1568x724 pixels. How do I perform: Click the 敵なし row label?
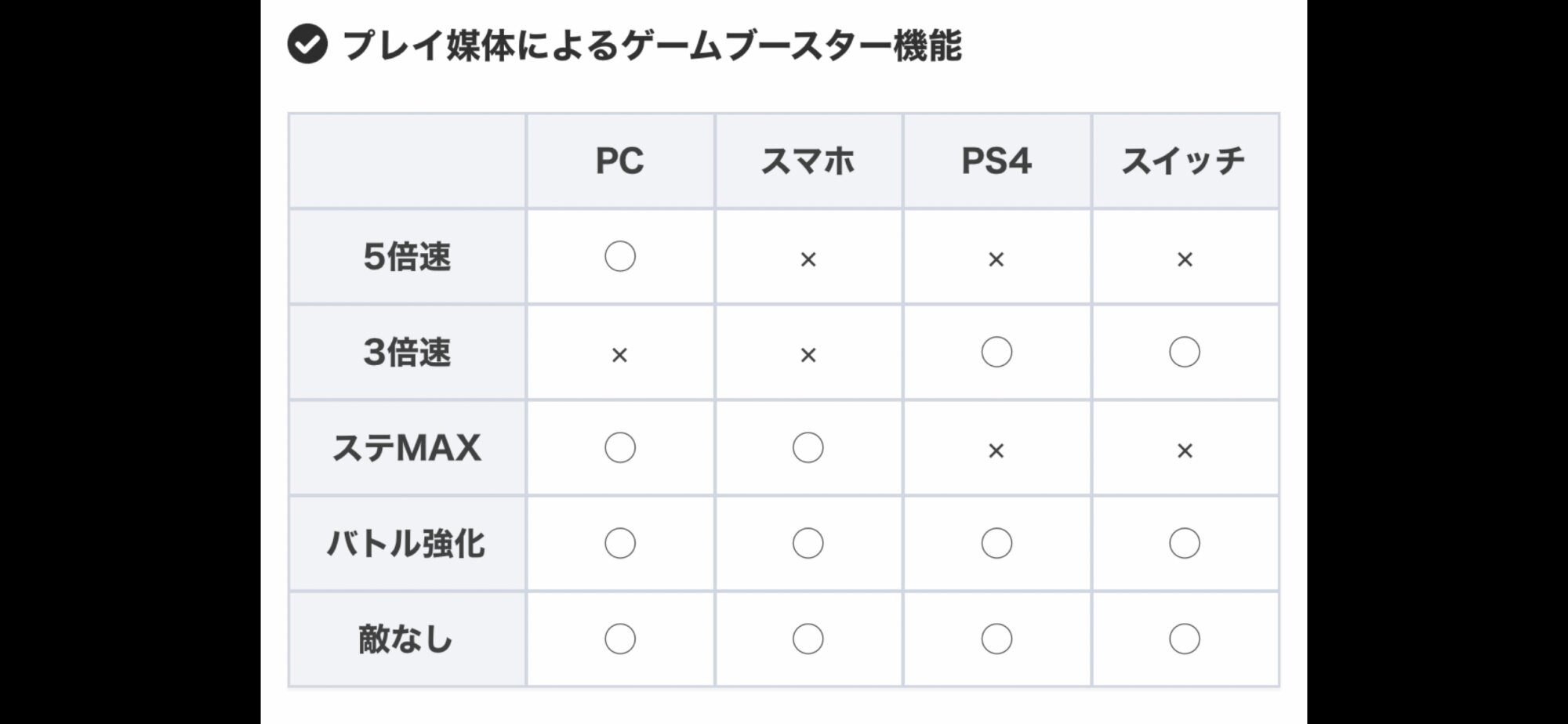[x=406, y=639]
